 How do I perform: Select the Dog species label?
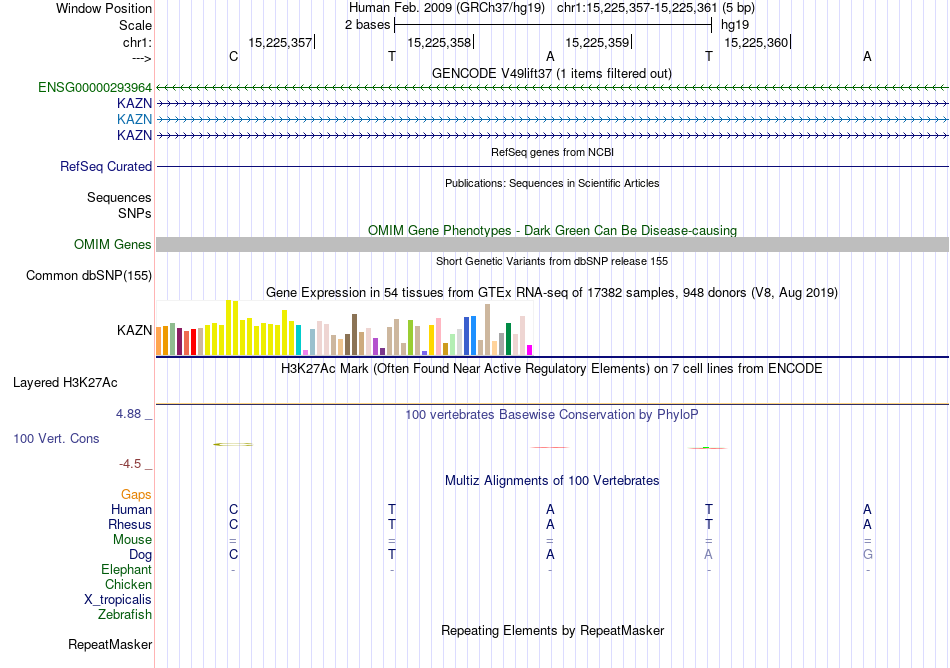pos(141,555)
